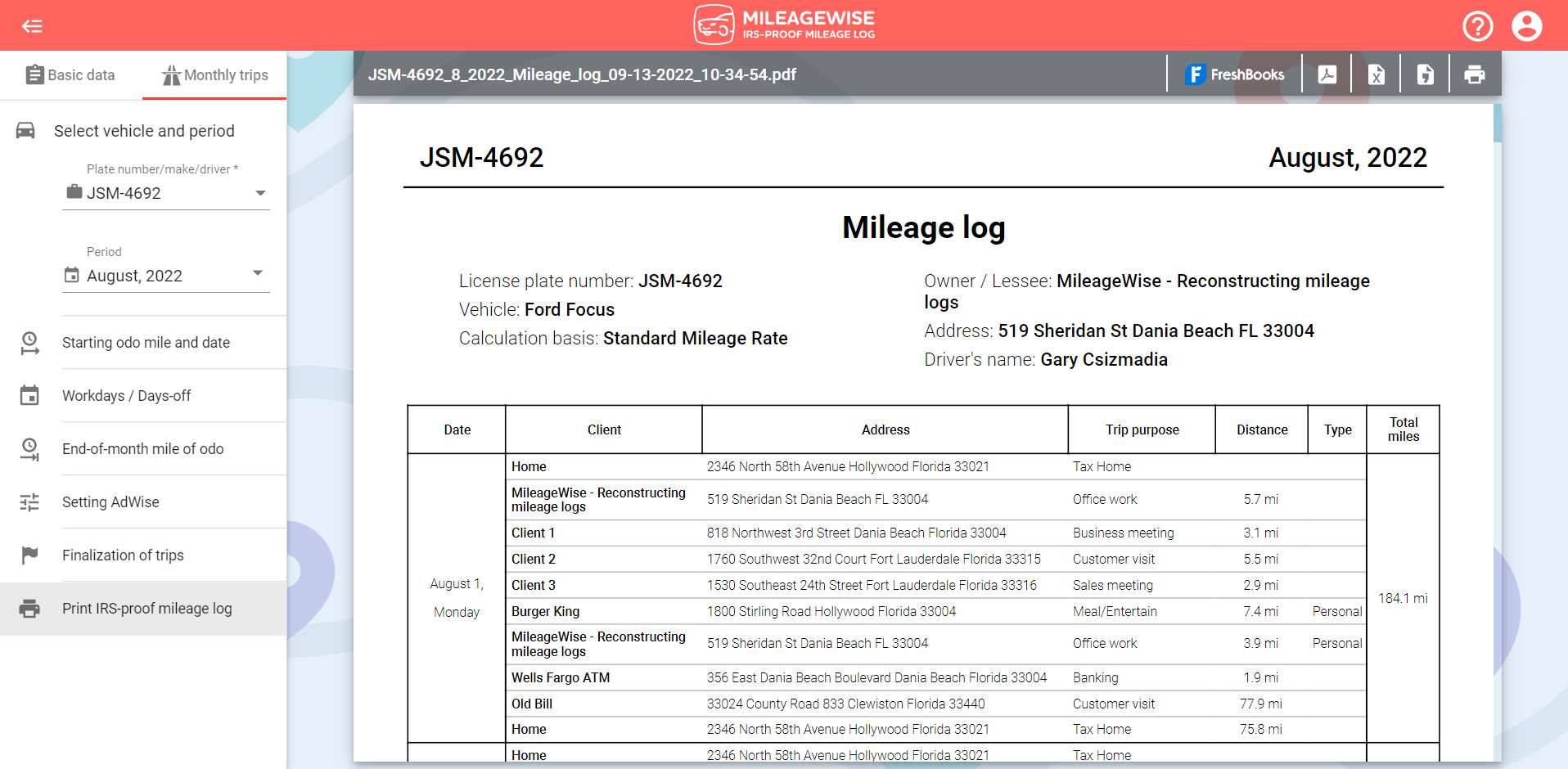Click 'August, 2022' in the document header
This screenshot has height=769, width=1568.
pos(1348,157)
